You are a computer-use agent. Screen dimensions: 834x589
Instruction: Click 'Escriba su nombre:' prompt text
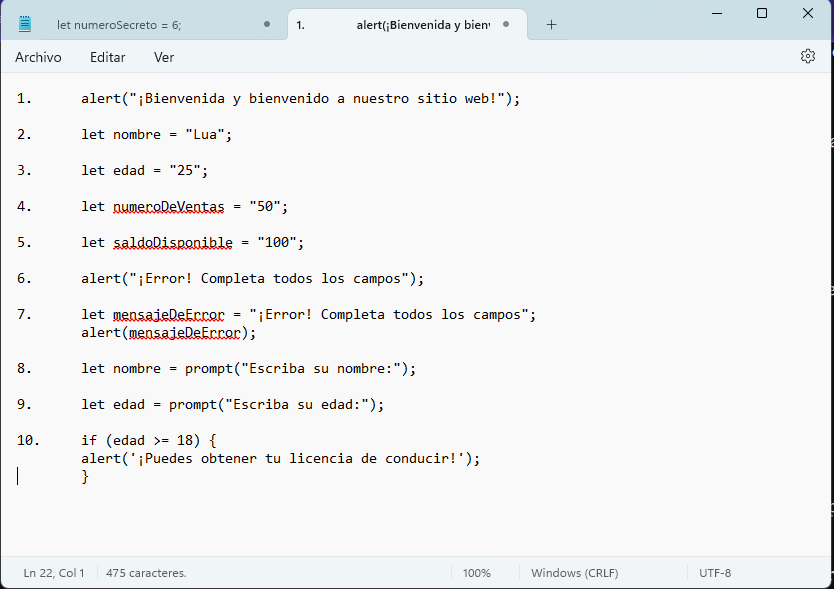(x=321, y=369)
